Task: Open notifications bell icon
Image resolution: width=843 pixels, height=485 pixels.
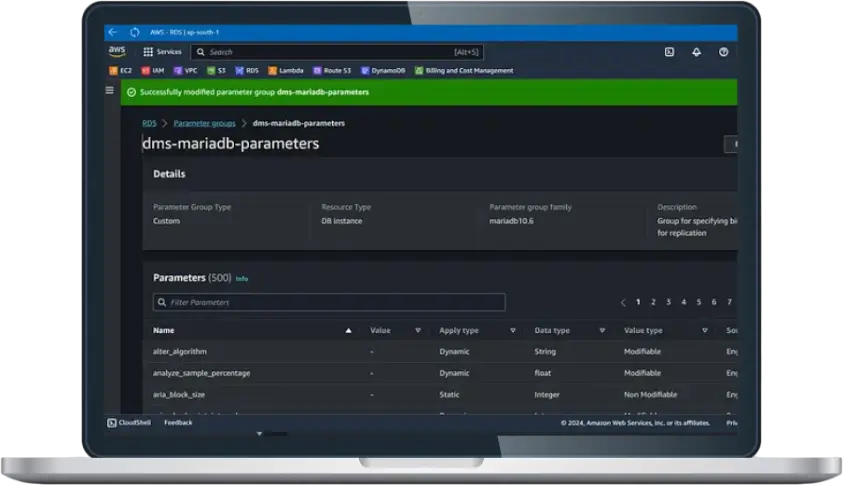Action: pos(696,52)
